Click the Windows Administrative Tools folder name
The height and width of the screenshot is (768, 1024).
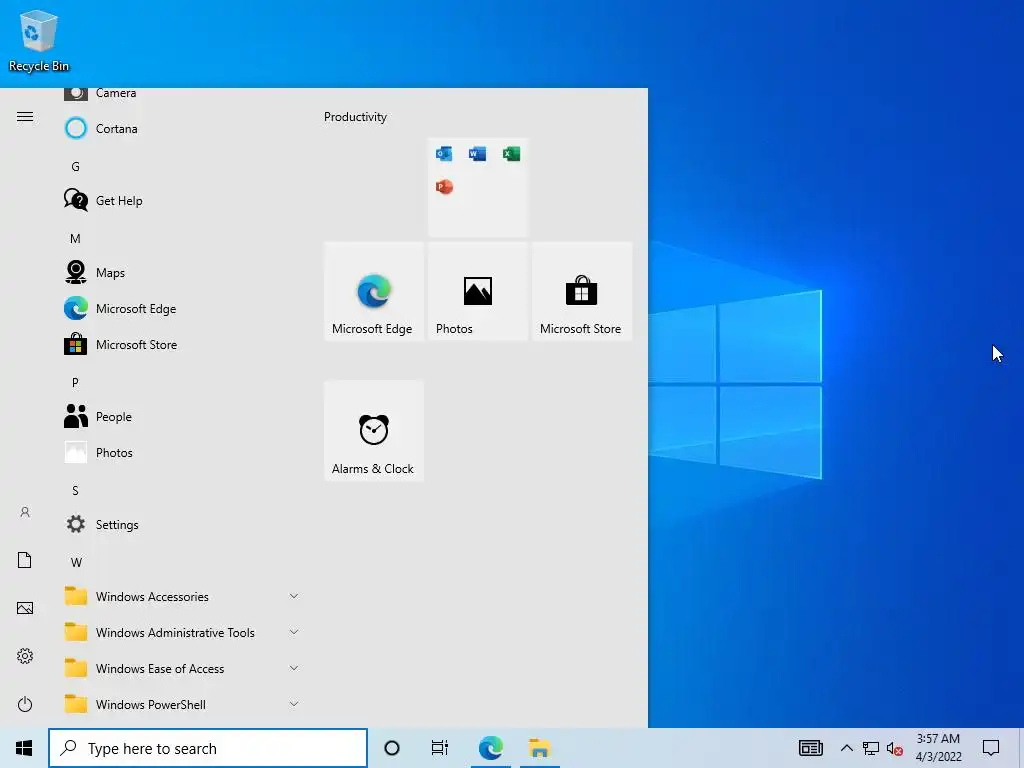pyautogui.click(x=175, y=633)
